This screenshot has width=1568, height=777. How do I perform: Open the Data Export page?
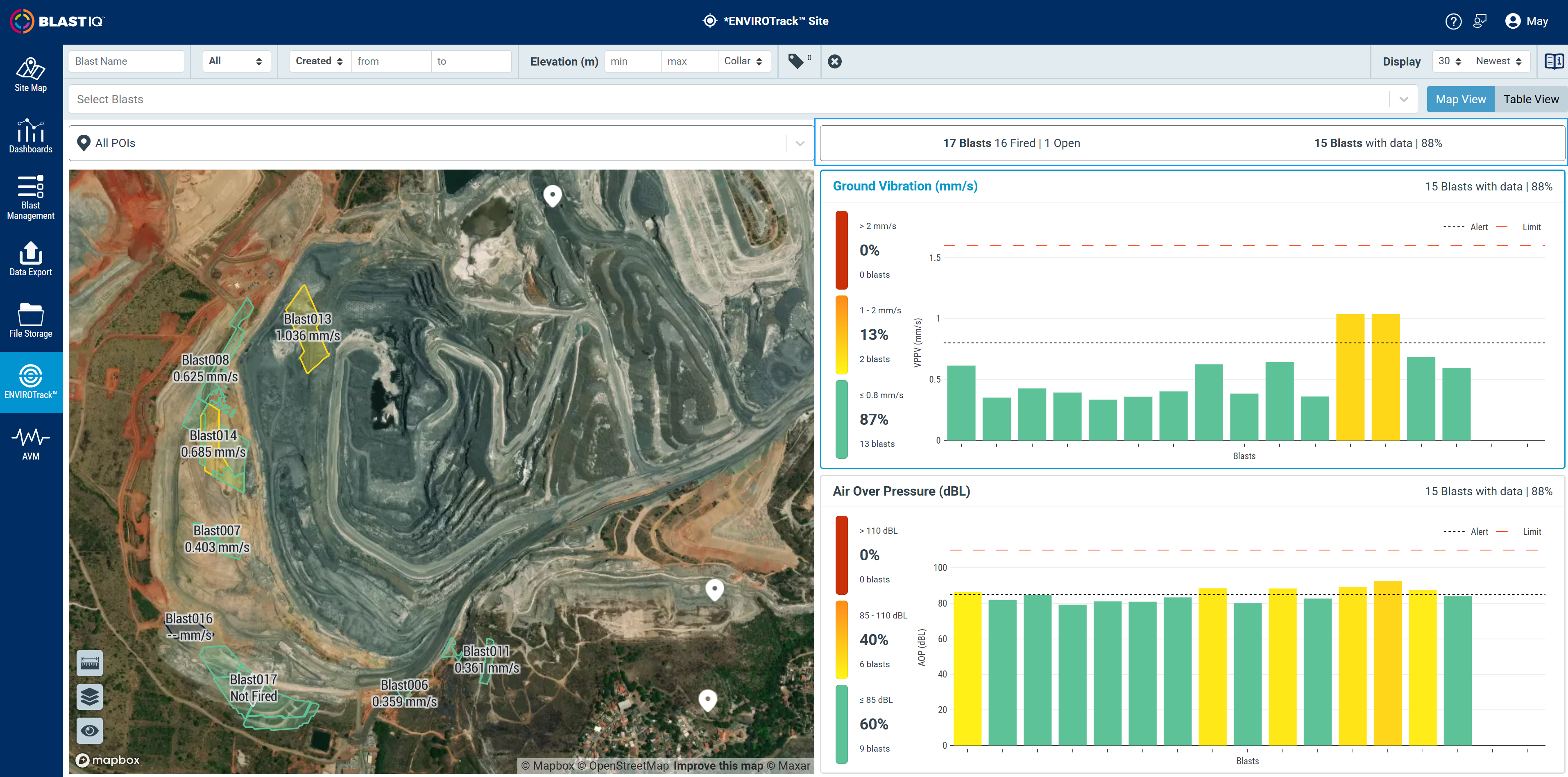[x=30, y=258]
